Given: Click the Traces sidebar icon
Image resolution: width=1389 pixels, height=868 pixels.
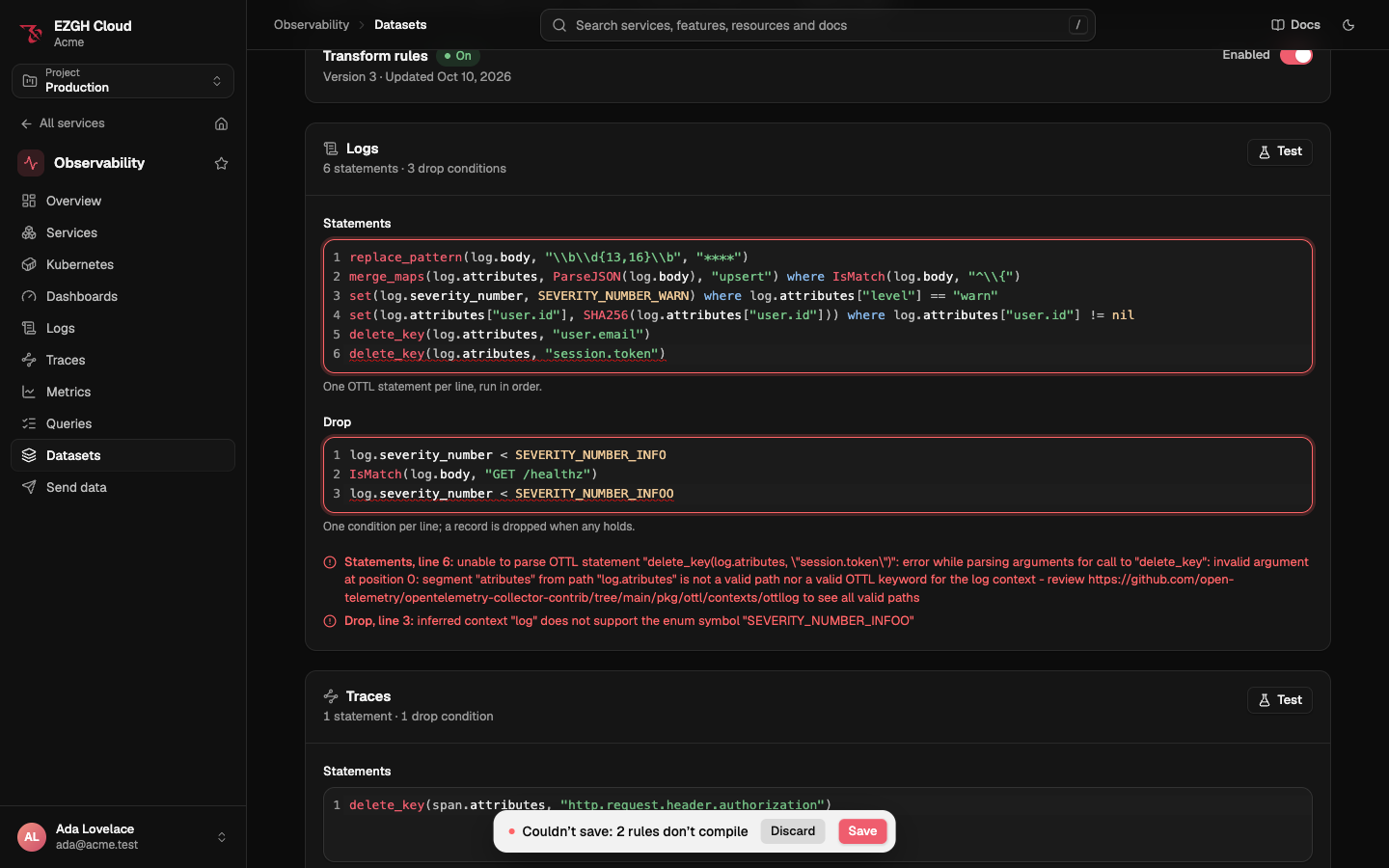Looking at the screenshot, I should (29, 360).
